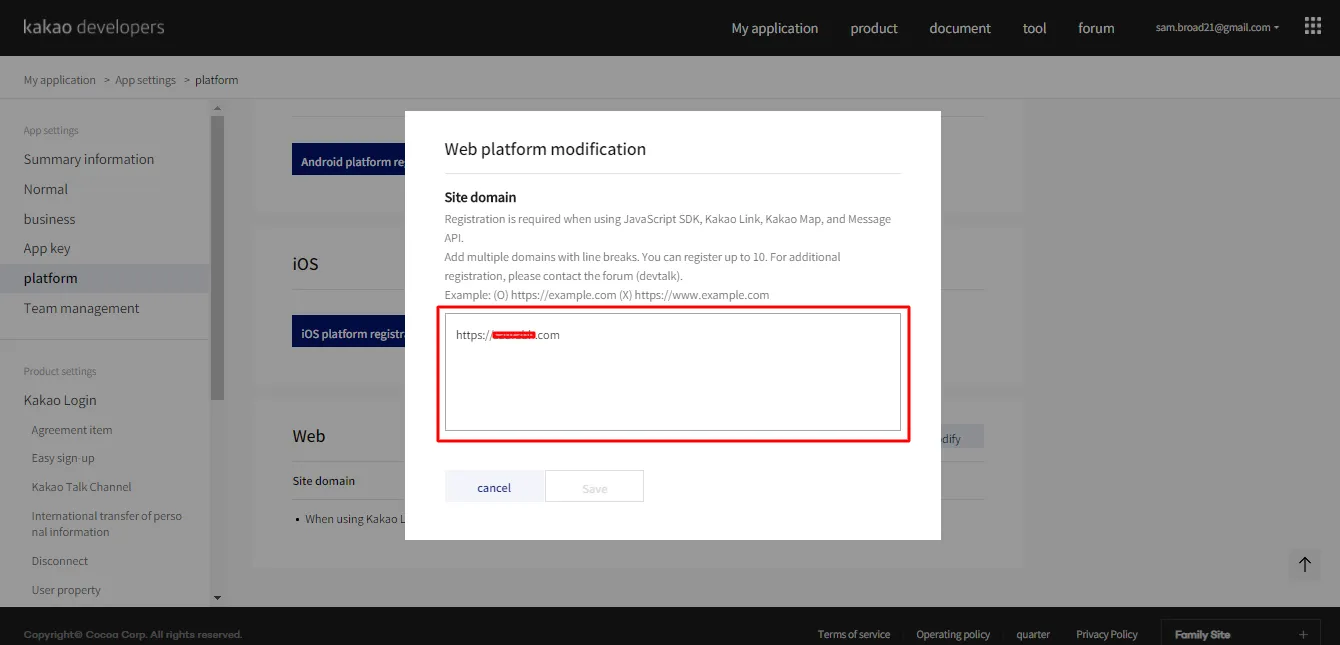
Task: Open Kakao Talk Channel in the sidebar
Action: [x=82, y=487]
